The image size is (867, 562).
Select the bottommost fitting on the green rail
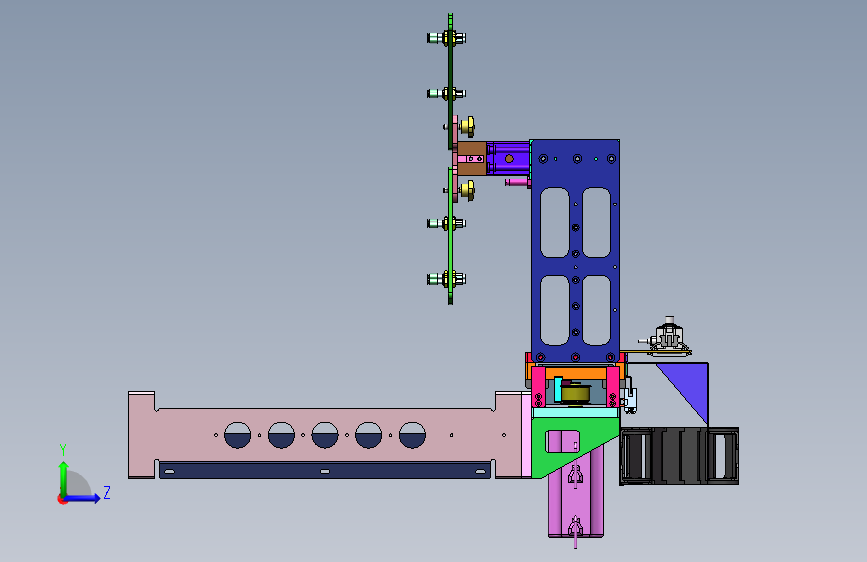pyautogui.click(x=446, y=279)
